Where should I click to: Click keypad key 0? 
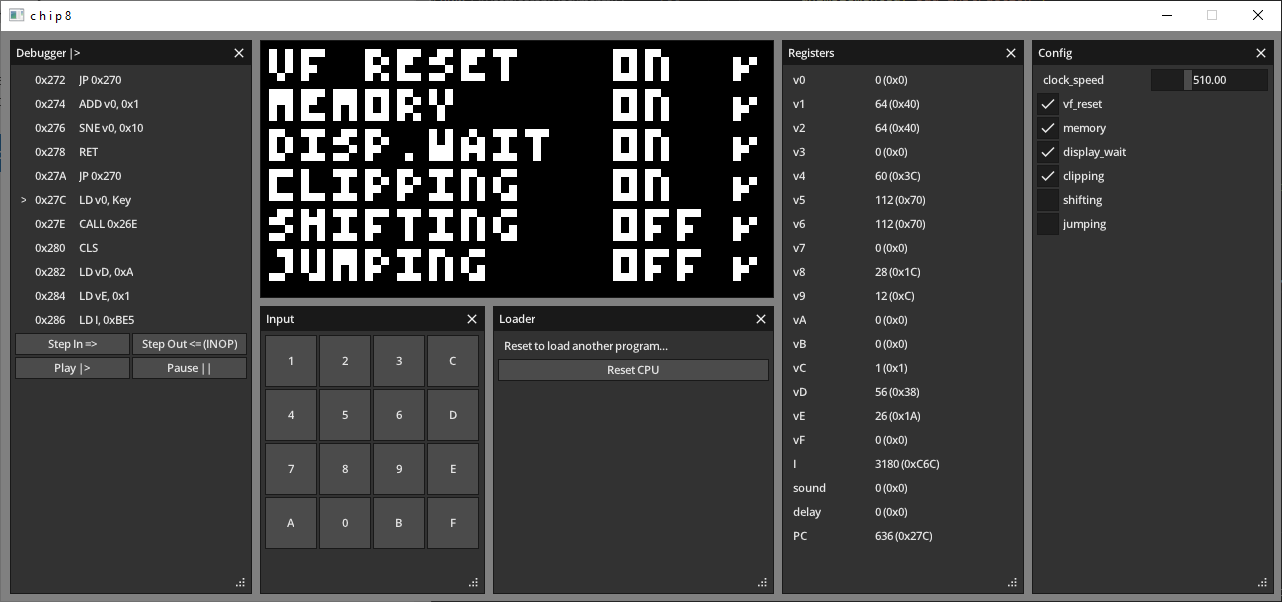[x=345, y=523]
